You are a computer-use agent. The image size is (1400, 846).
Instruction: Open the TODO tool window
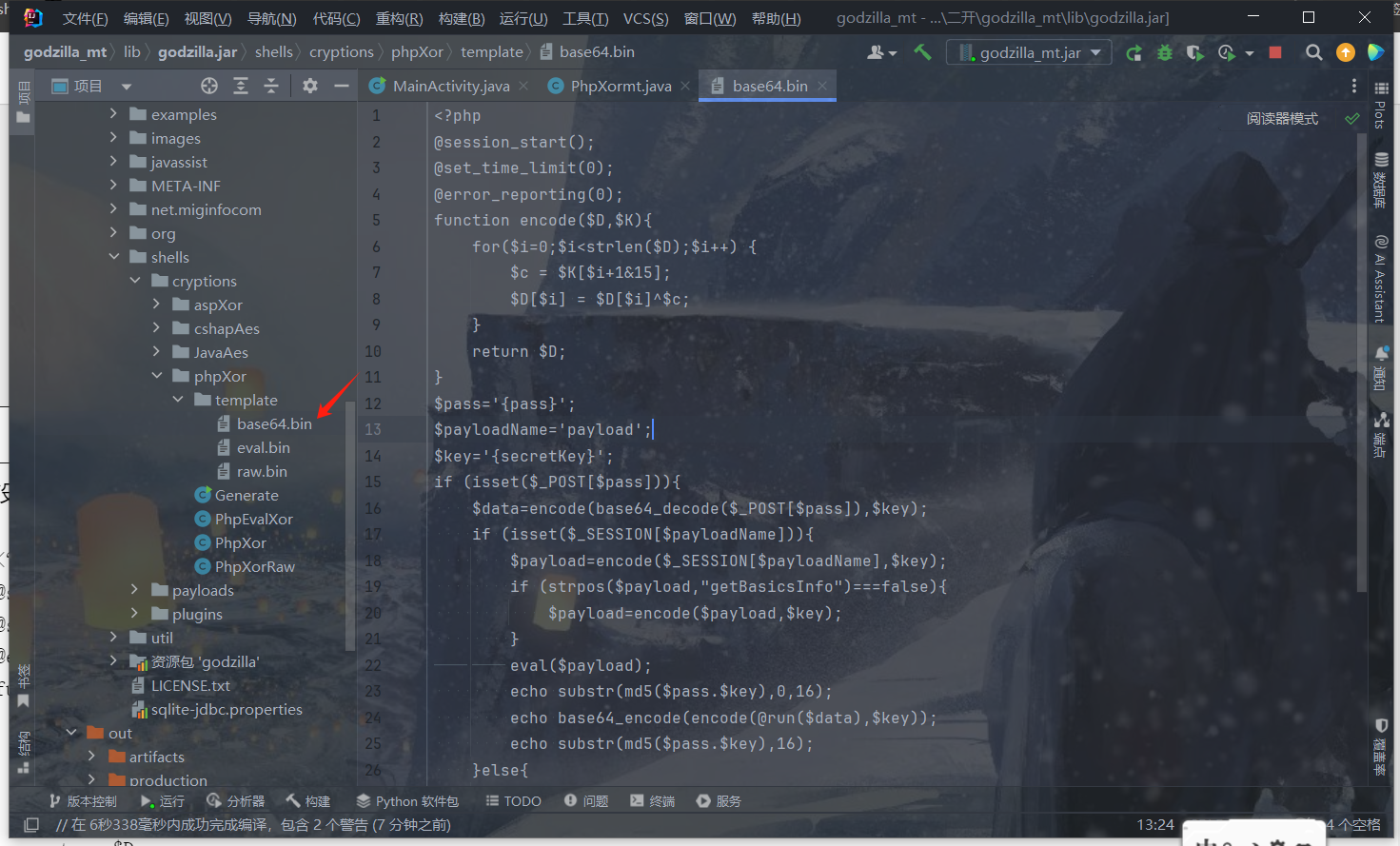tap(513, 801)
